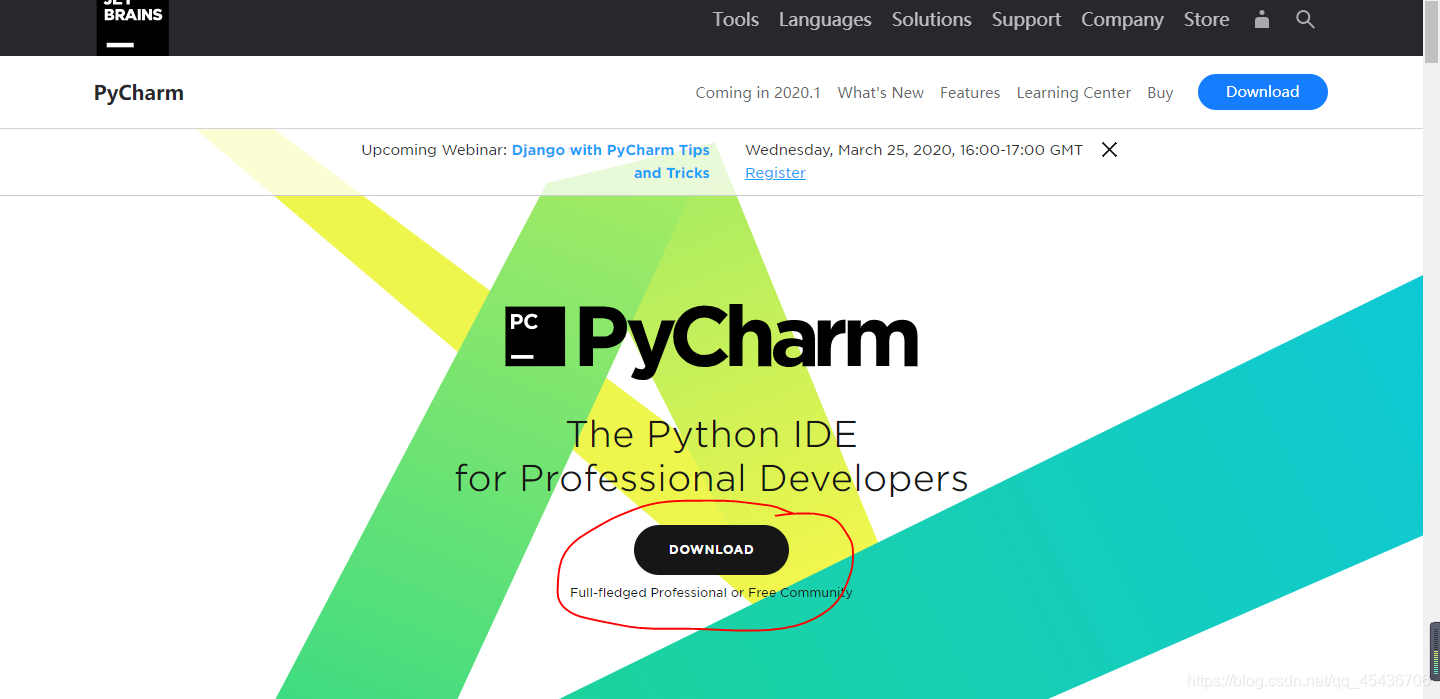Image resolution: width=1440 pixels, height=699 pixels.
Task: Click the blue Download button
Action: pyautogui.click(x=1262, y=92)
